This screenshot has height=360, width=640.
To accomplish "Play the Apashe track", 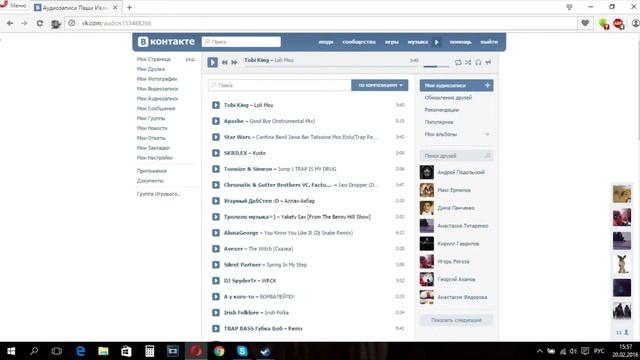I will pos(216,121).
